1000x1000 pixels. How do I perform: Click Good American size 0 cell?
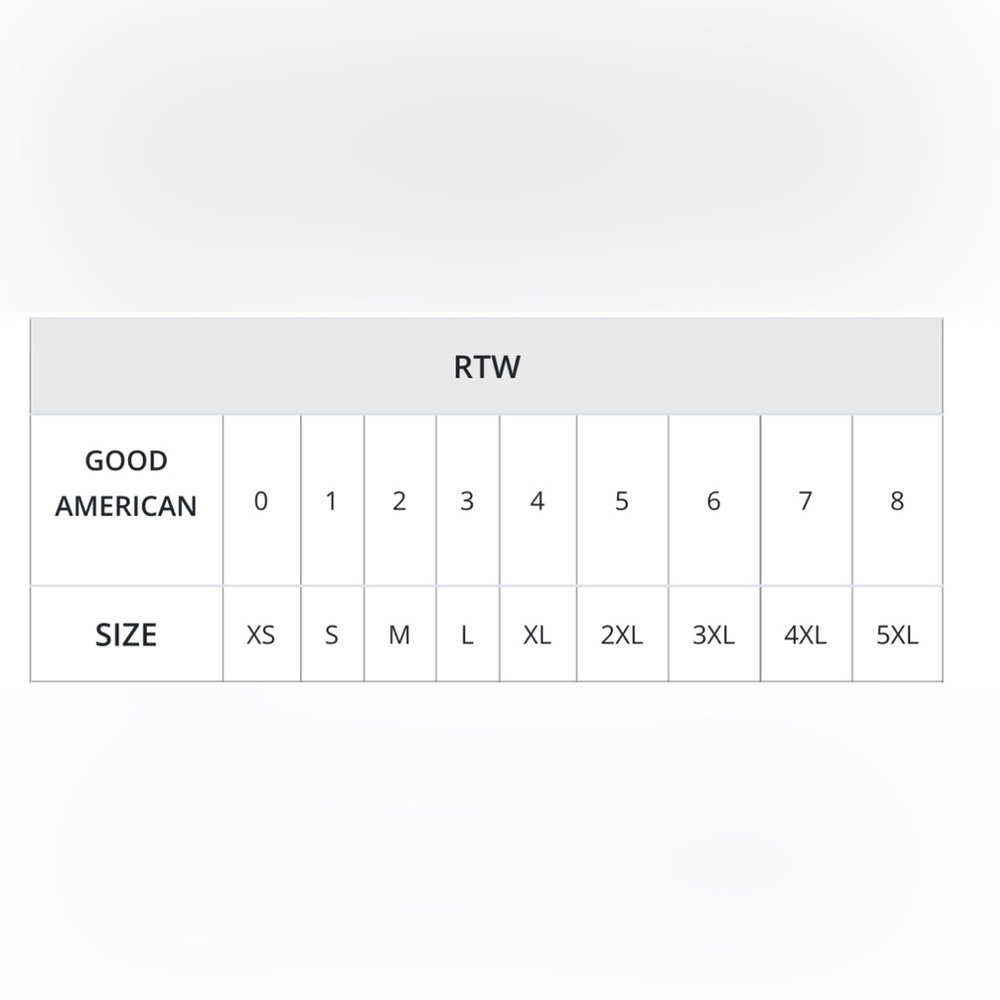point(261,501)
